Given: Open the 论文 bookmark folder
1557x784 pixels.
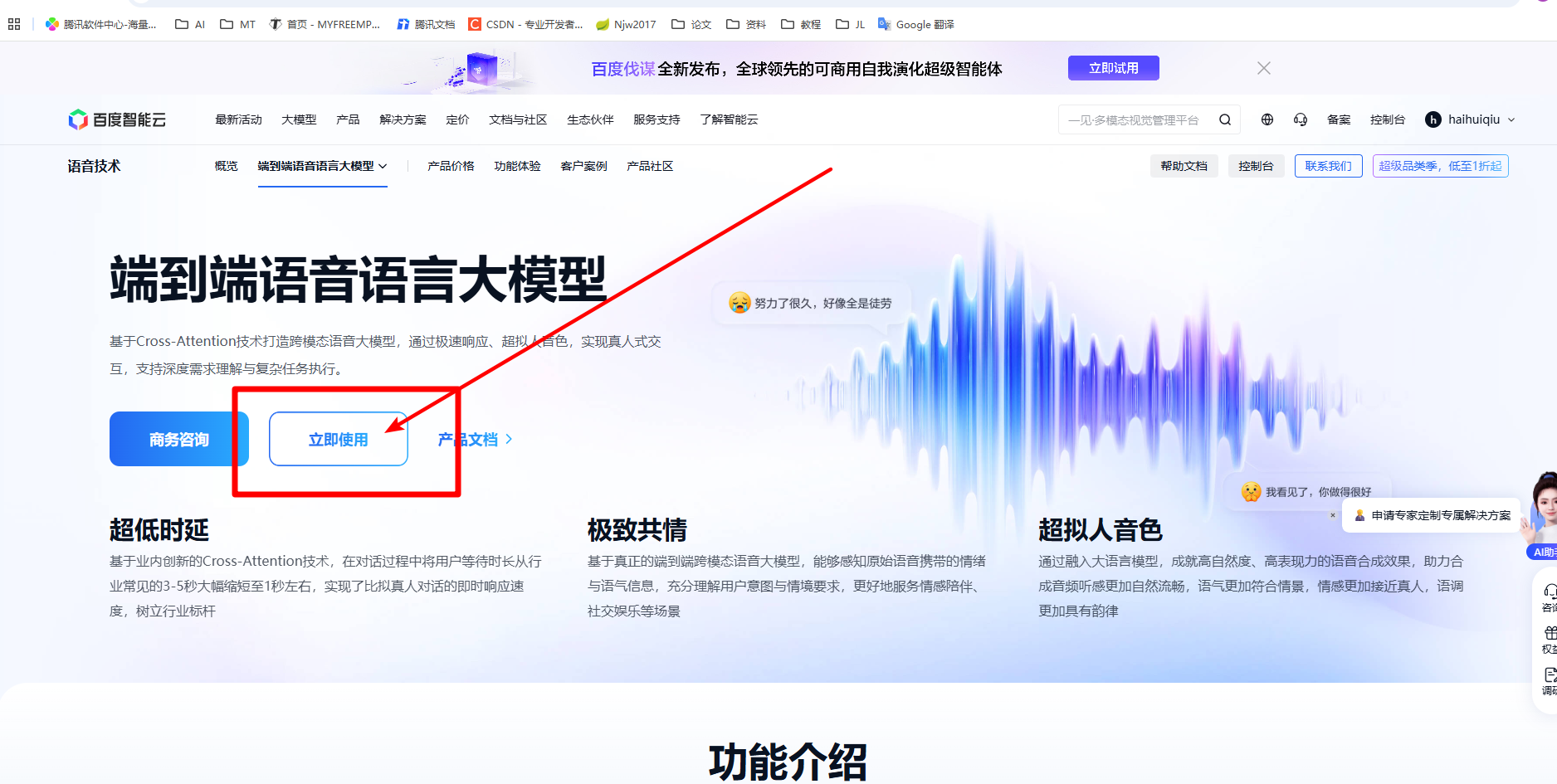Looking at the screenshot, I should [x=691, y=24].
